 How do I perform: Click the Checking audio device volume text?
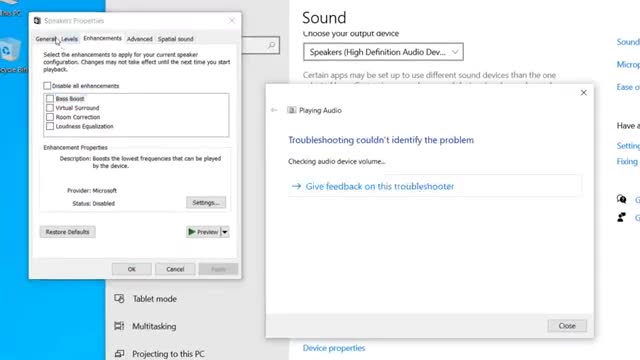click(337, 162)
